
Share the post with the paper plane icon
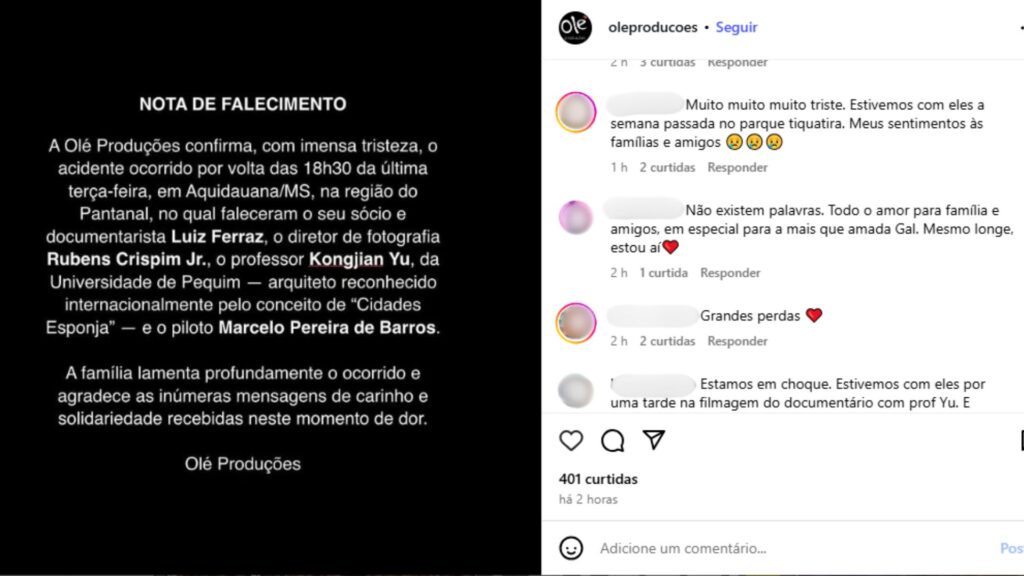pyautogui.click(x=654, y=440)
